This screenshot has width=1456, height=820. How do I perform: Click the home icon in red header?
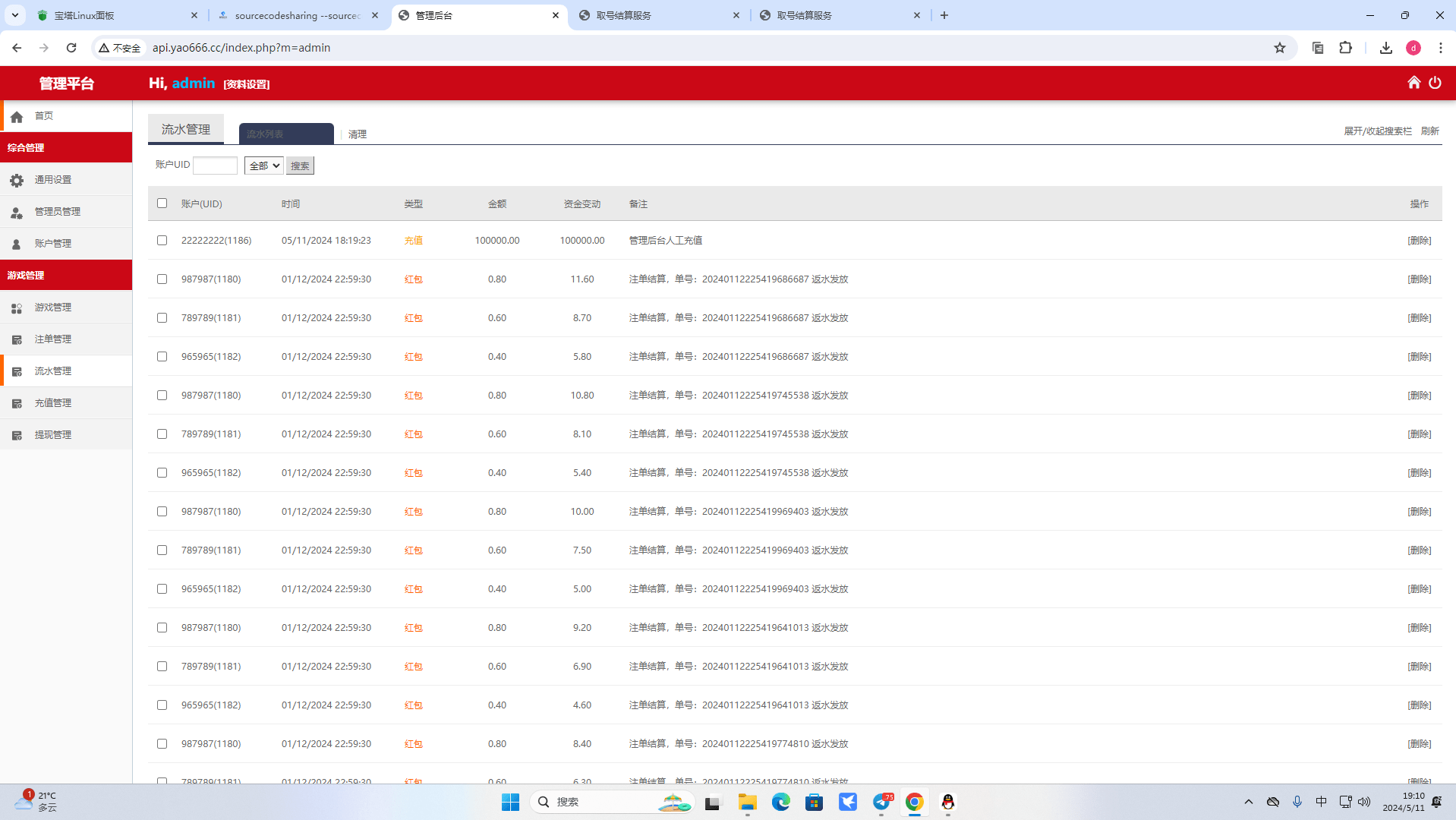click(1413, 83)
